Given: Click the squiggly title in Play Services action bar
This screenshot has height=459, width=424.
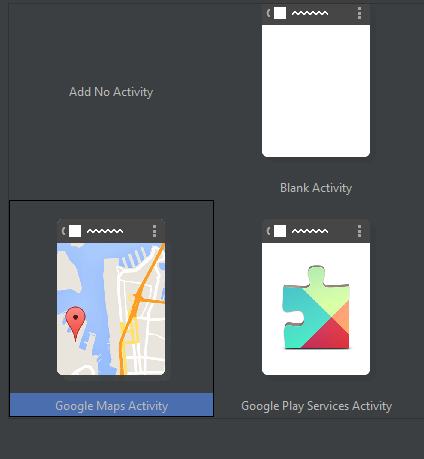Looking at the screenshot, I should click(x=310, y=231).
